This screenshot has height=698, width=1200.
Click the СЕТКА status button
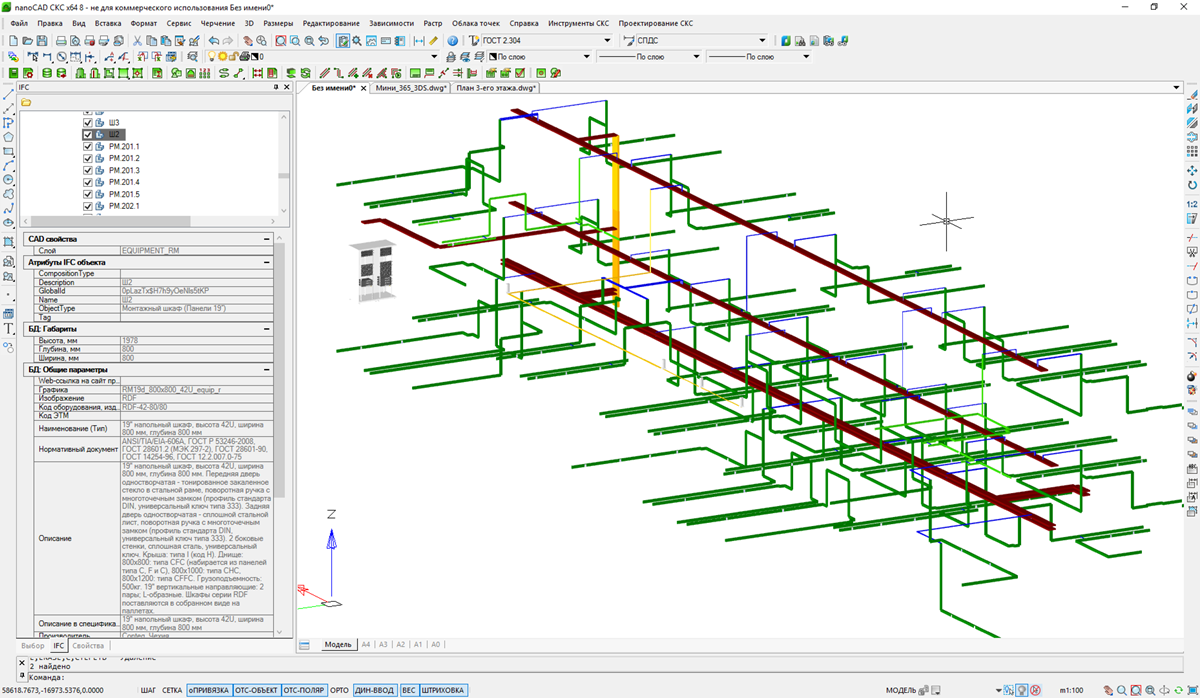click(172, 690)
